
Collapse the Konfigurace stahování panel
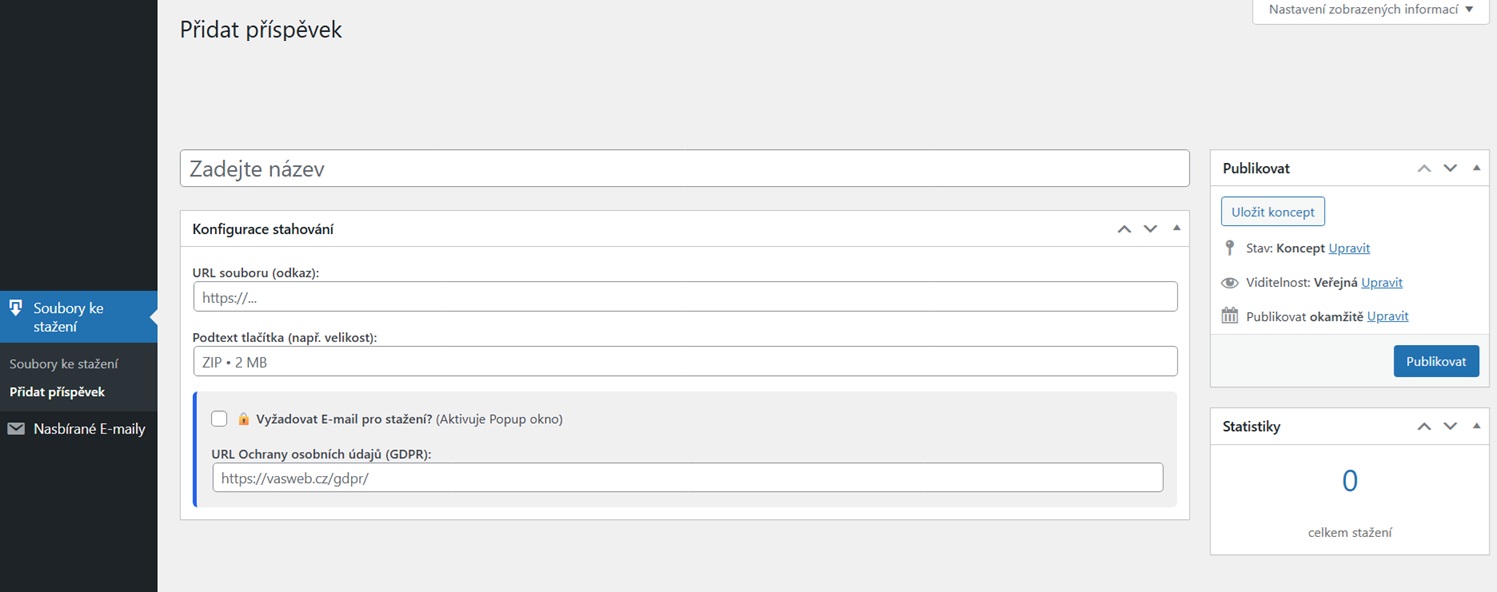pyautogui.click(x=1176, y=228)
